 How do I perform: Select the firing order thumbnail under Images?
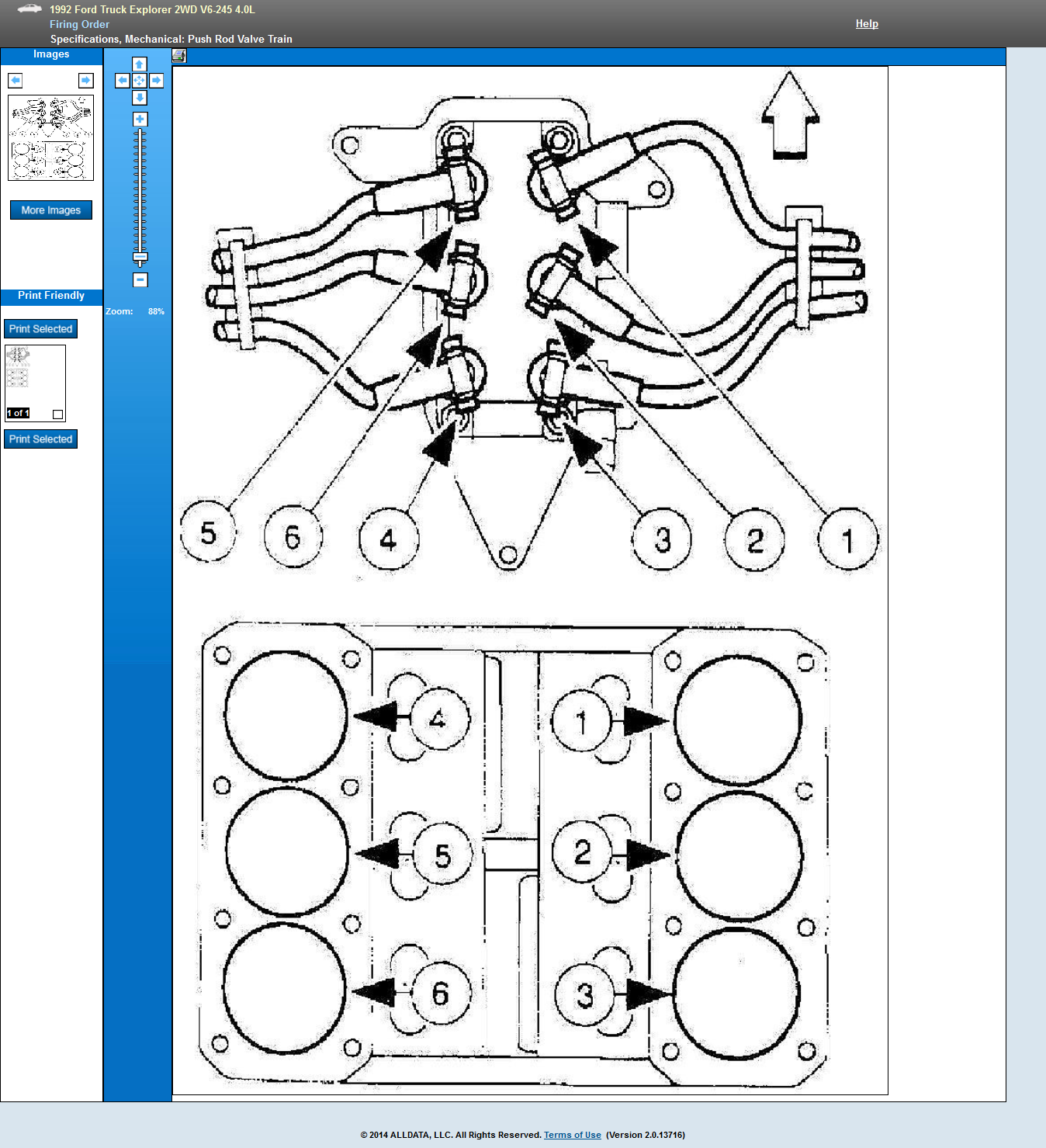click(x=51, y=138)
